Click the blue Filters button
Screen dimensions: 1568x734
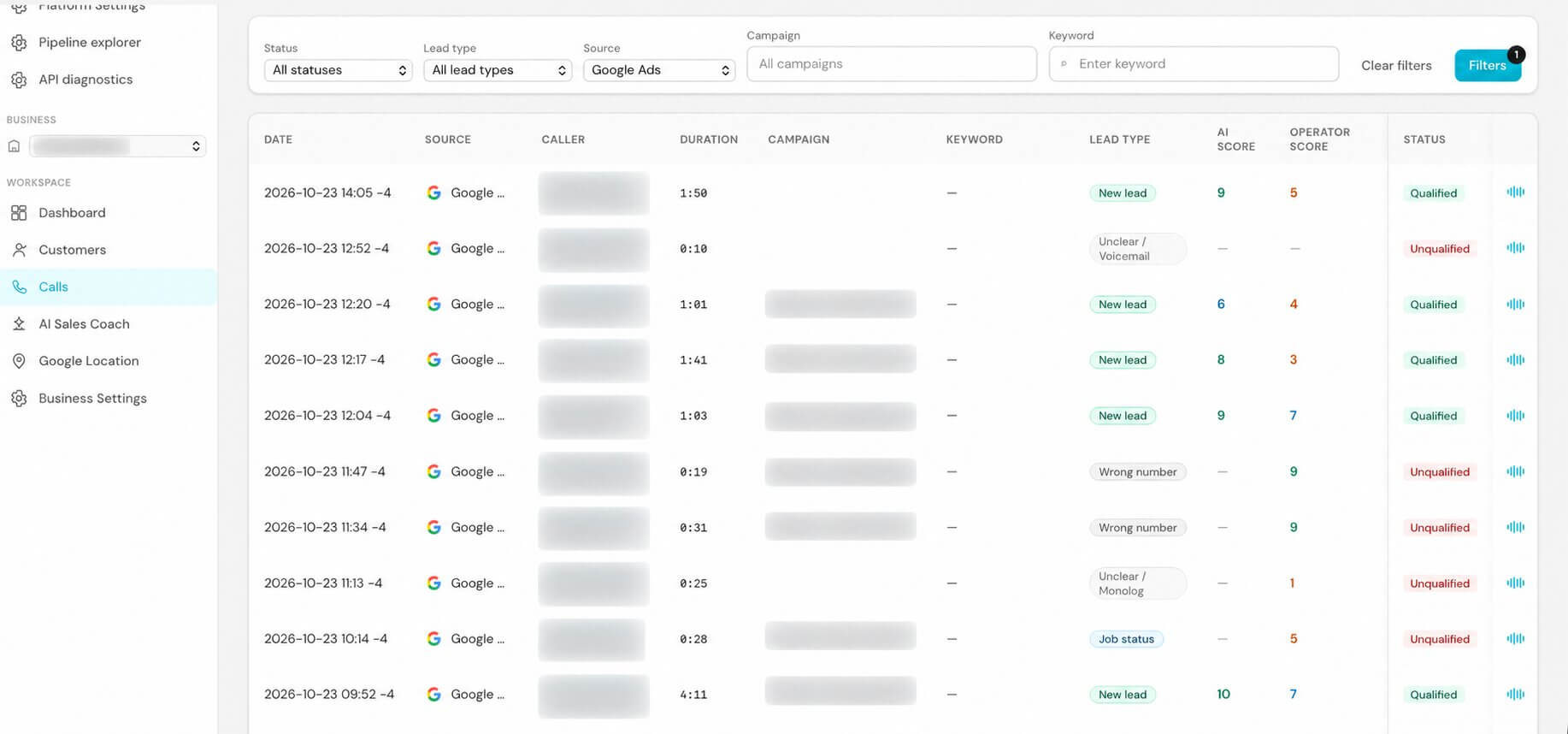pyautogui.click(x=1488, y=66)
